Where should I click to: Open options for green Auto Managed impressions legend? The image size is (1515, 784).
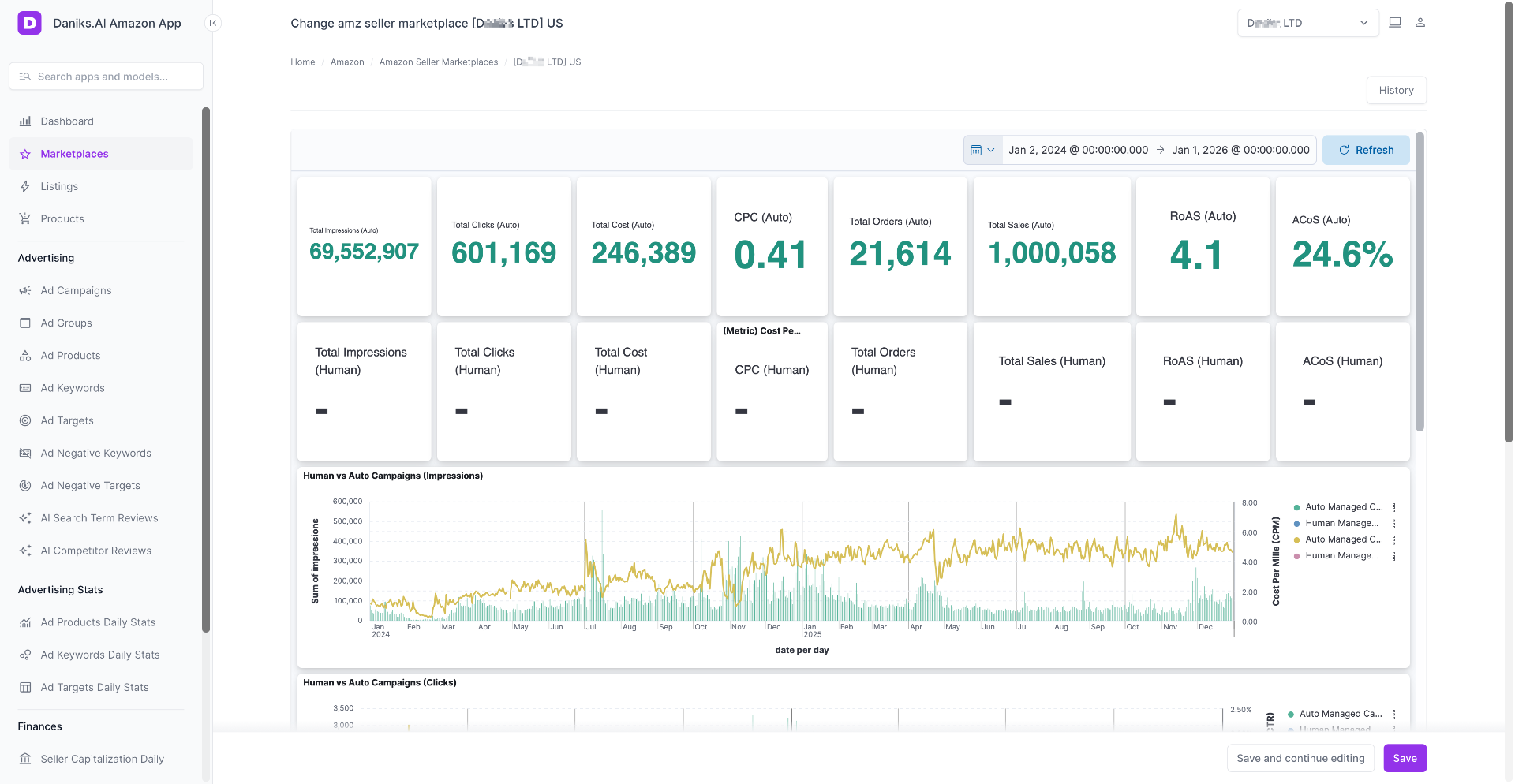(1394, 507)
